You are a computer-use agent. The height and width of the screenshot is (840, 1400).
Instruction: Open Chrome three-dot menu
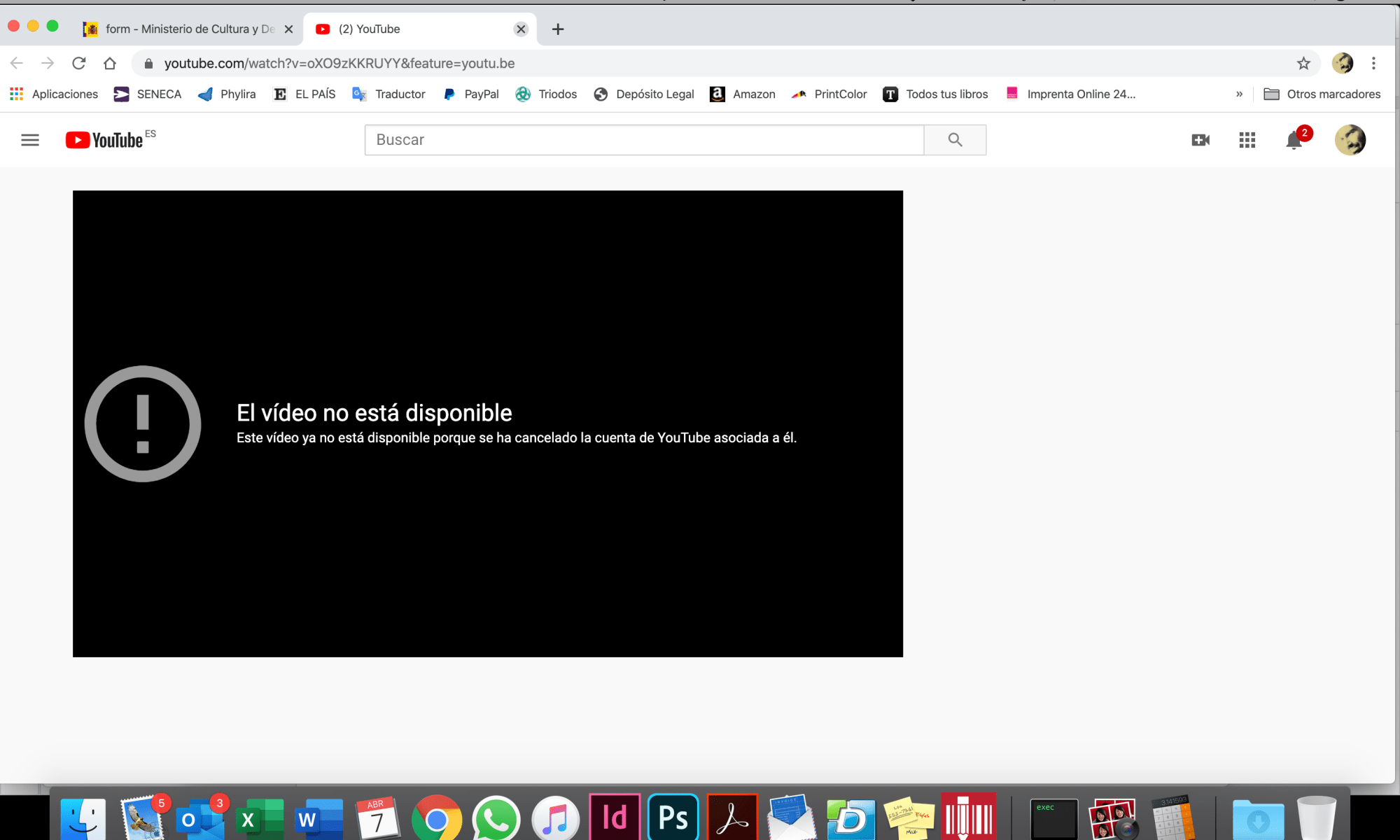(x=1373, y=64)
